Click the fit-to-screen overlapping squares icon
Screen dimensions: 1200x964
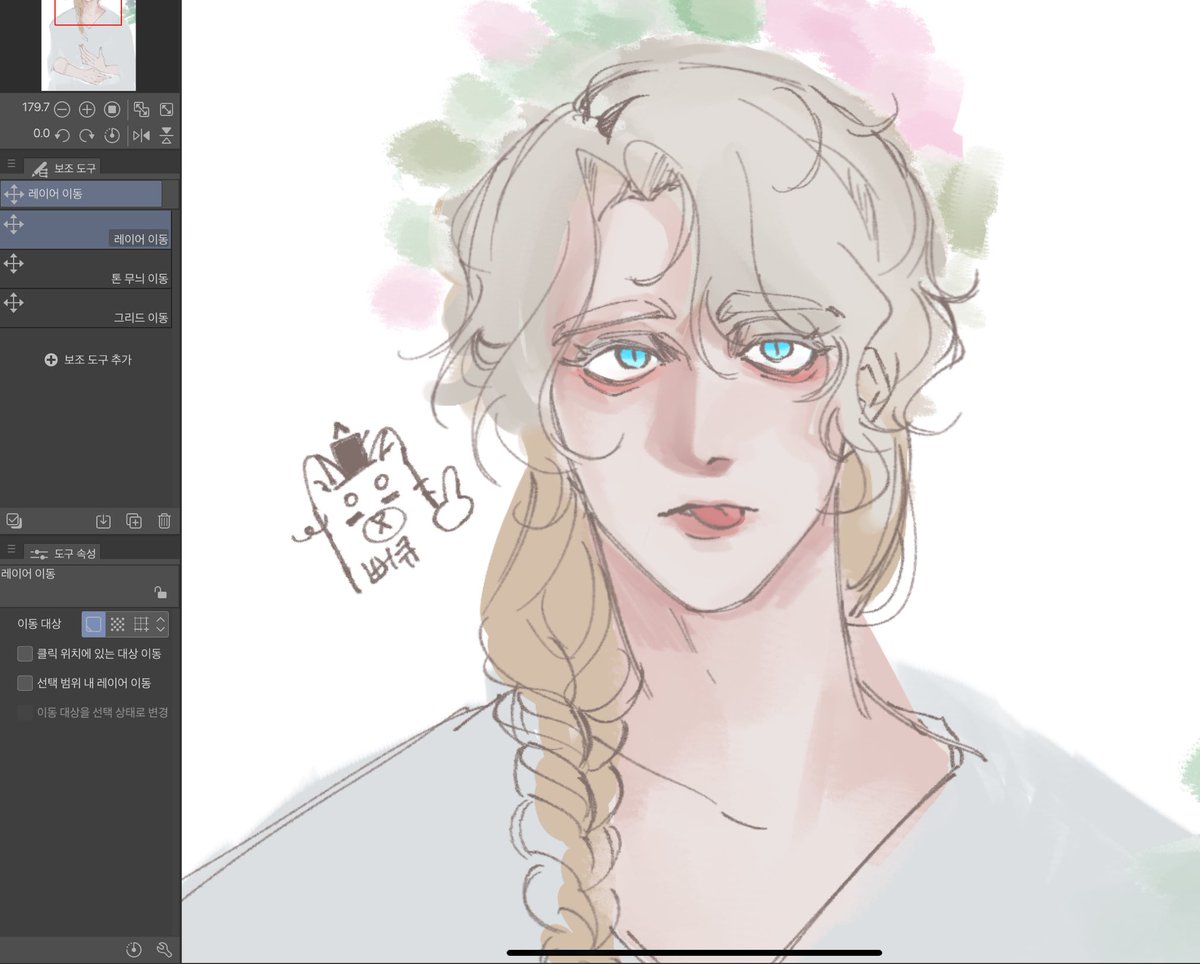[141, 108]
